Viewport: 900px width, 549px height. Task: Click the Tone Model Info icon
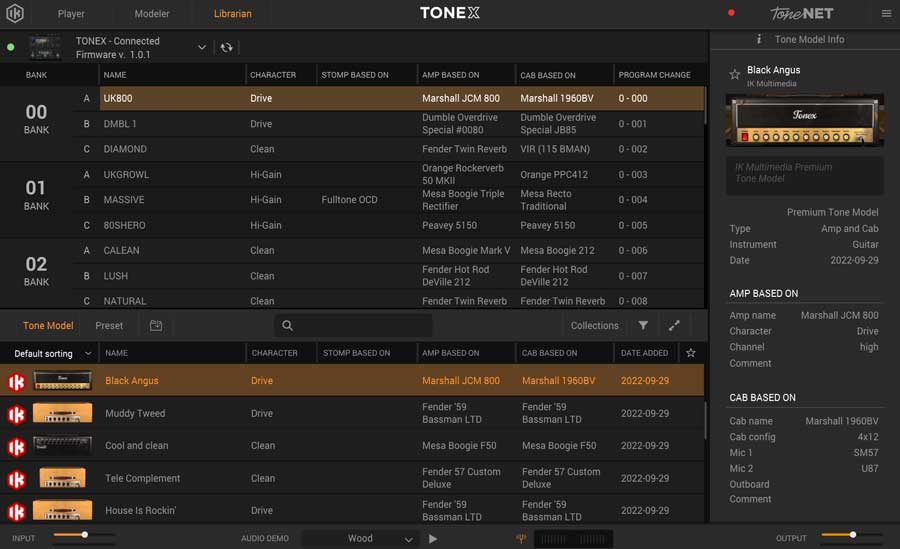tap(759, 39)
